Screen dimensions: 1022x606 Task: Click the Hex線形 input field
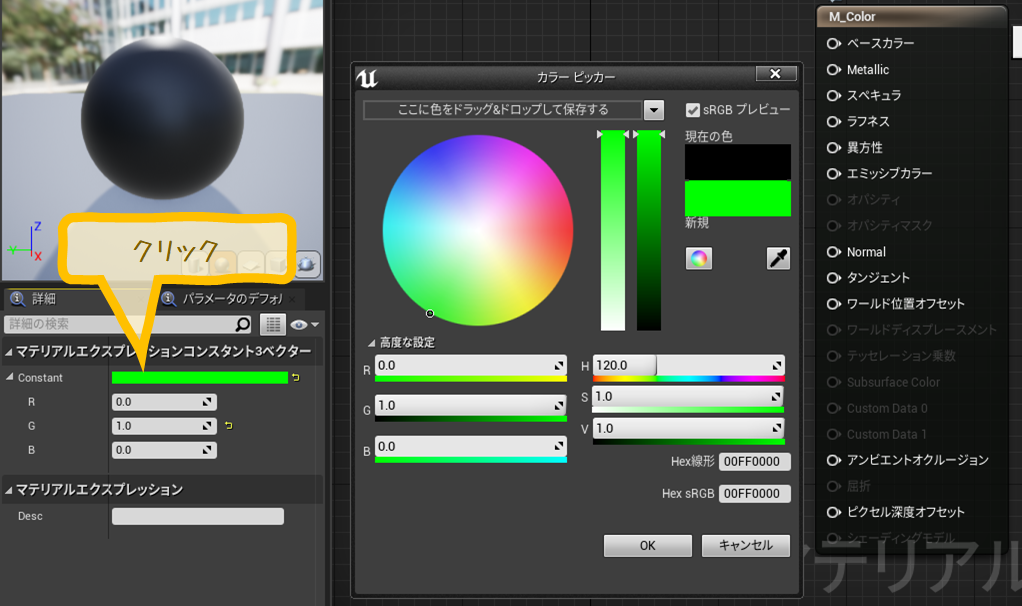(x=755, y=461)
